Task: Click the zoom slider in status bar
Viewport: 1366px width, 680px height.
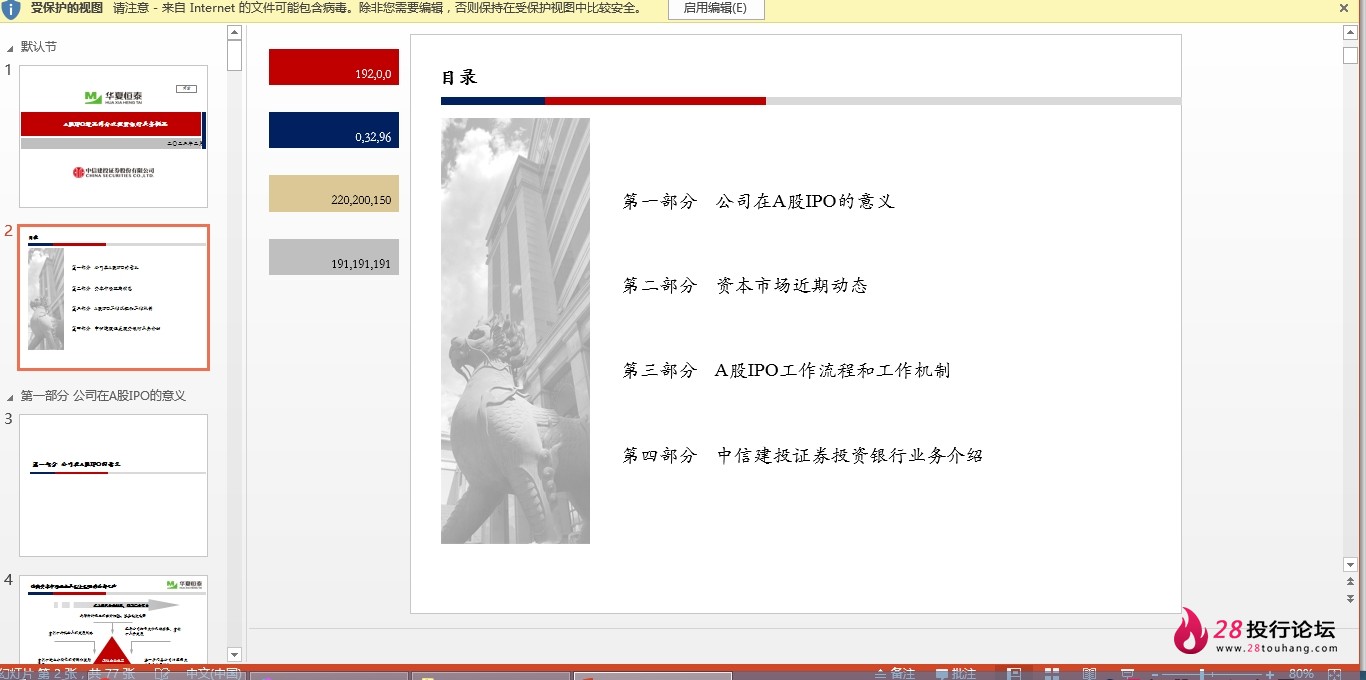Action: [1212, 674]
